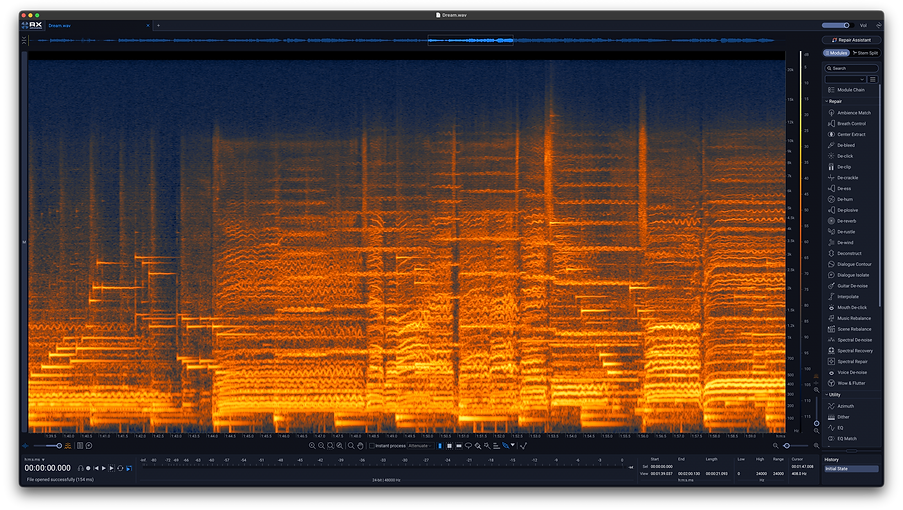Play the current selection only
Image resolution: width=903 pixels, height=510 pixels.
coord(111,468)
